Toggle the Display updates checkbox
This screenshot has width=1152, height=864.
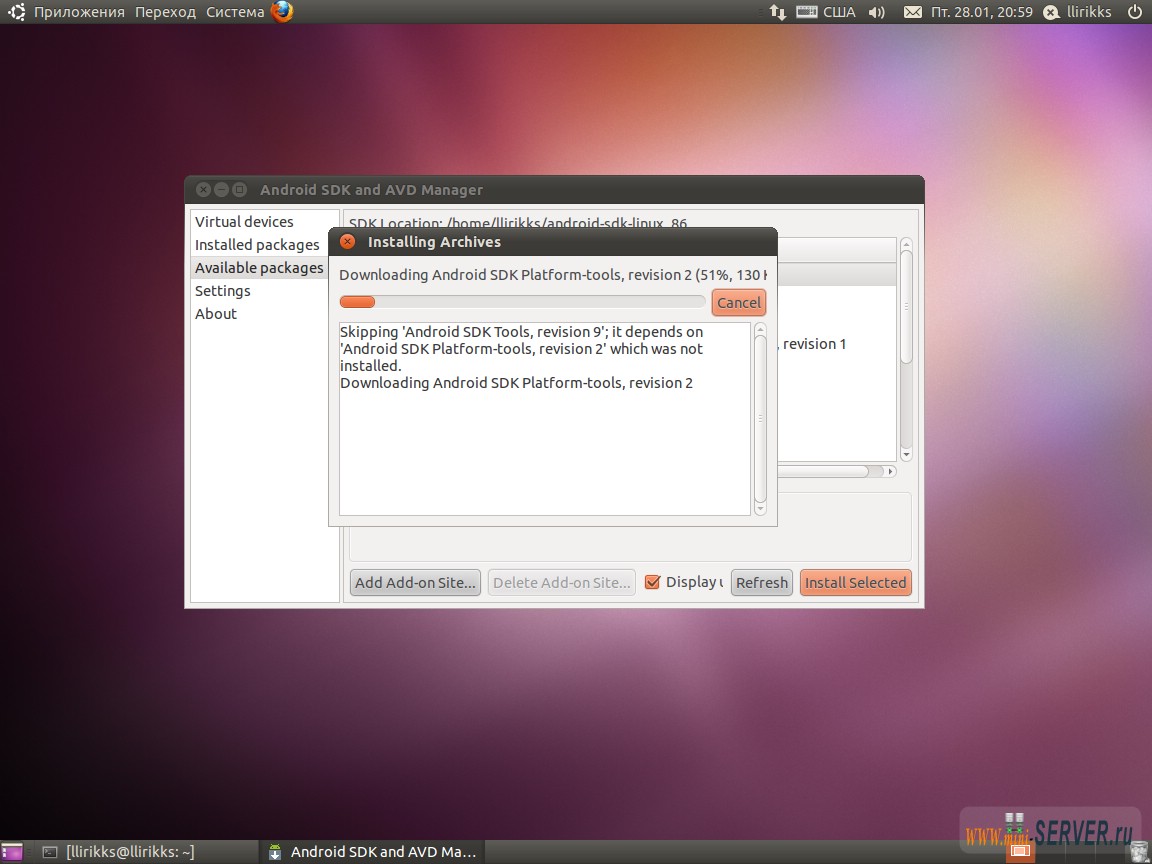tap(654, 581)
